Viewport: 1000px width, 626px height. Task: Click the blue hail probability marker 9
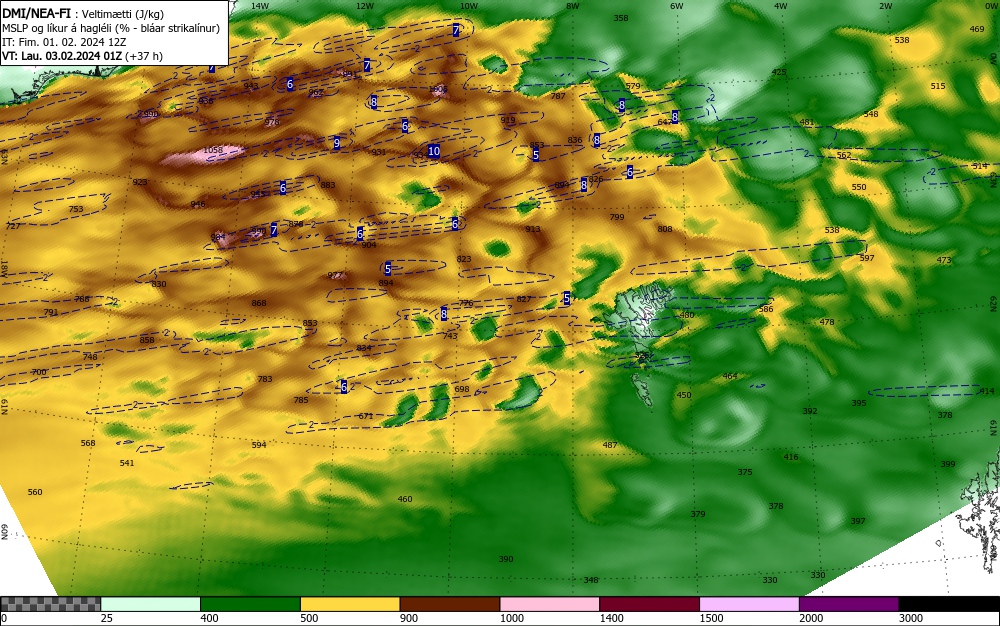click(337, 143)
